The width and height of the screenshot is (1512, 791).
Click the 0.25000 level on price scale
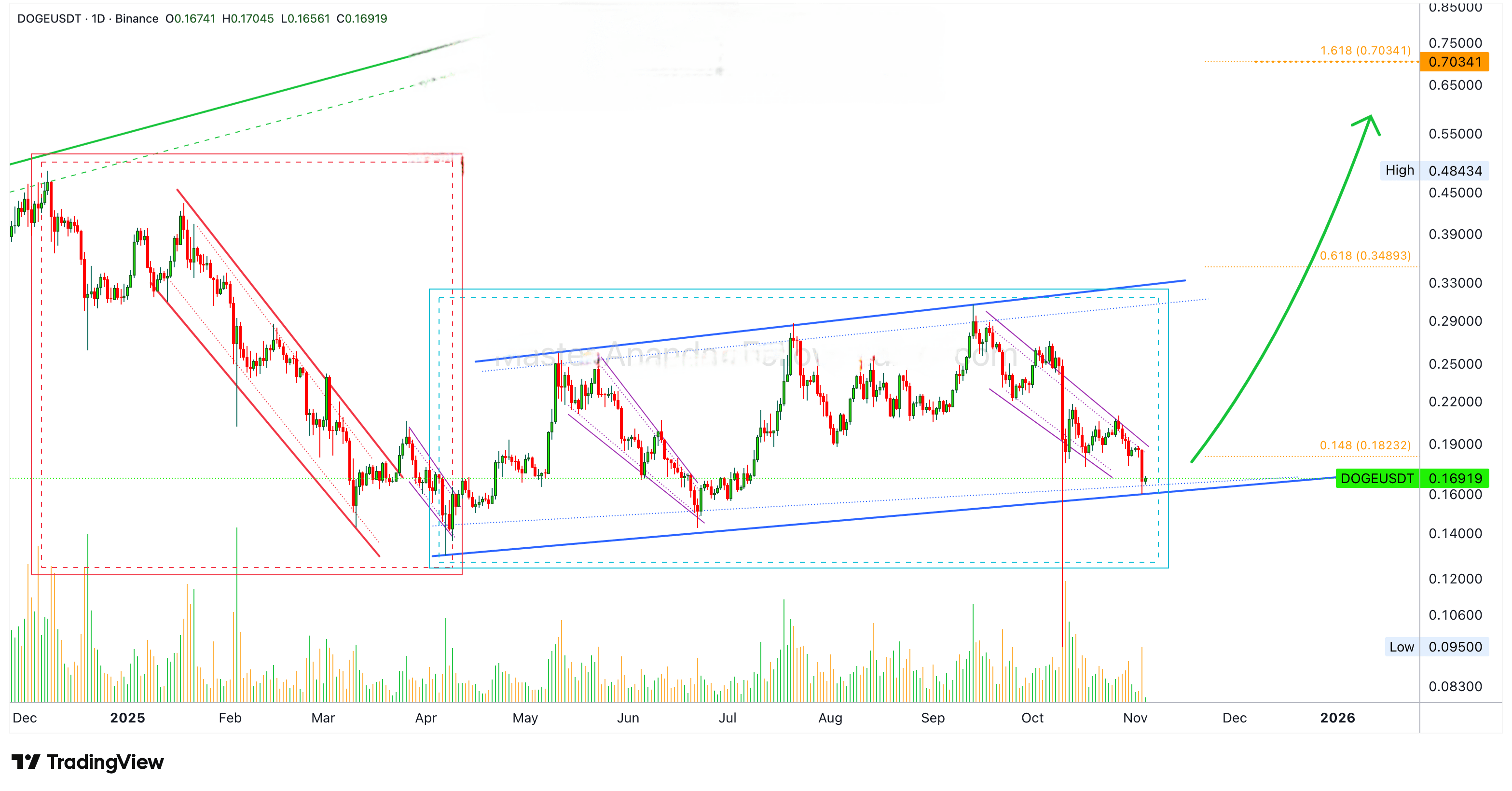1455,363
